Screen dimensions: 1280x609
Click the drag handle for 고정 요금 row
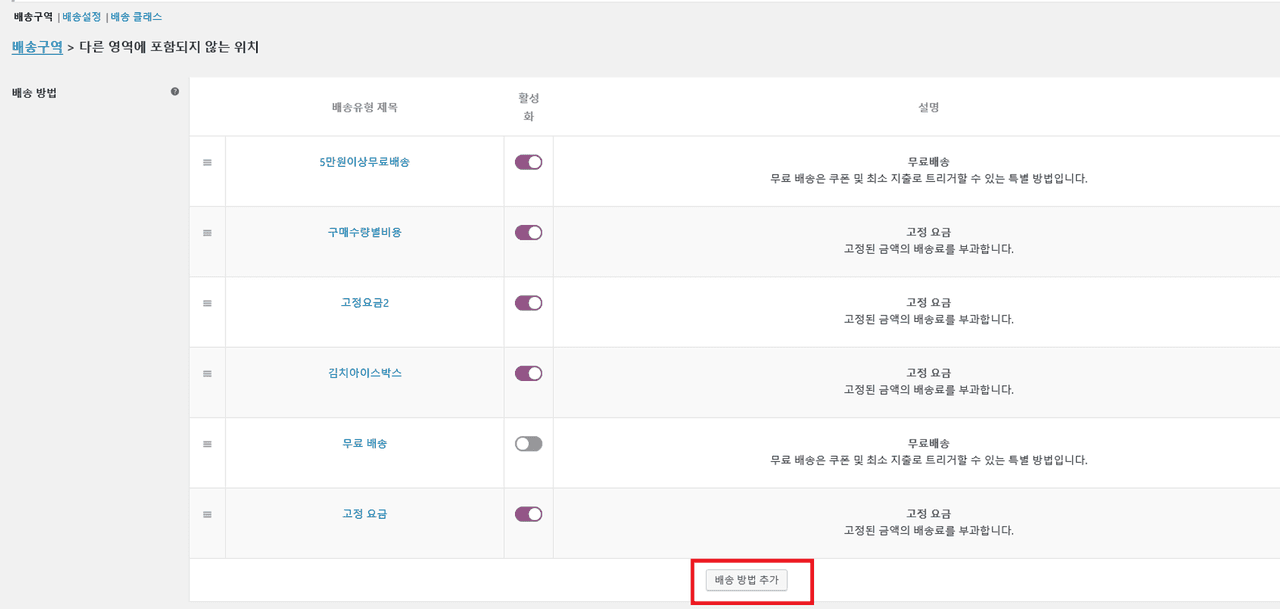[x=207, y=514]
